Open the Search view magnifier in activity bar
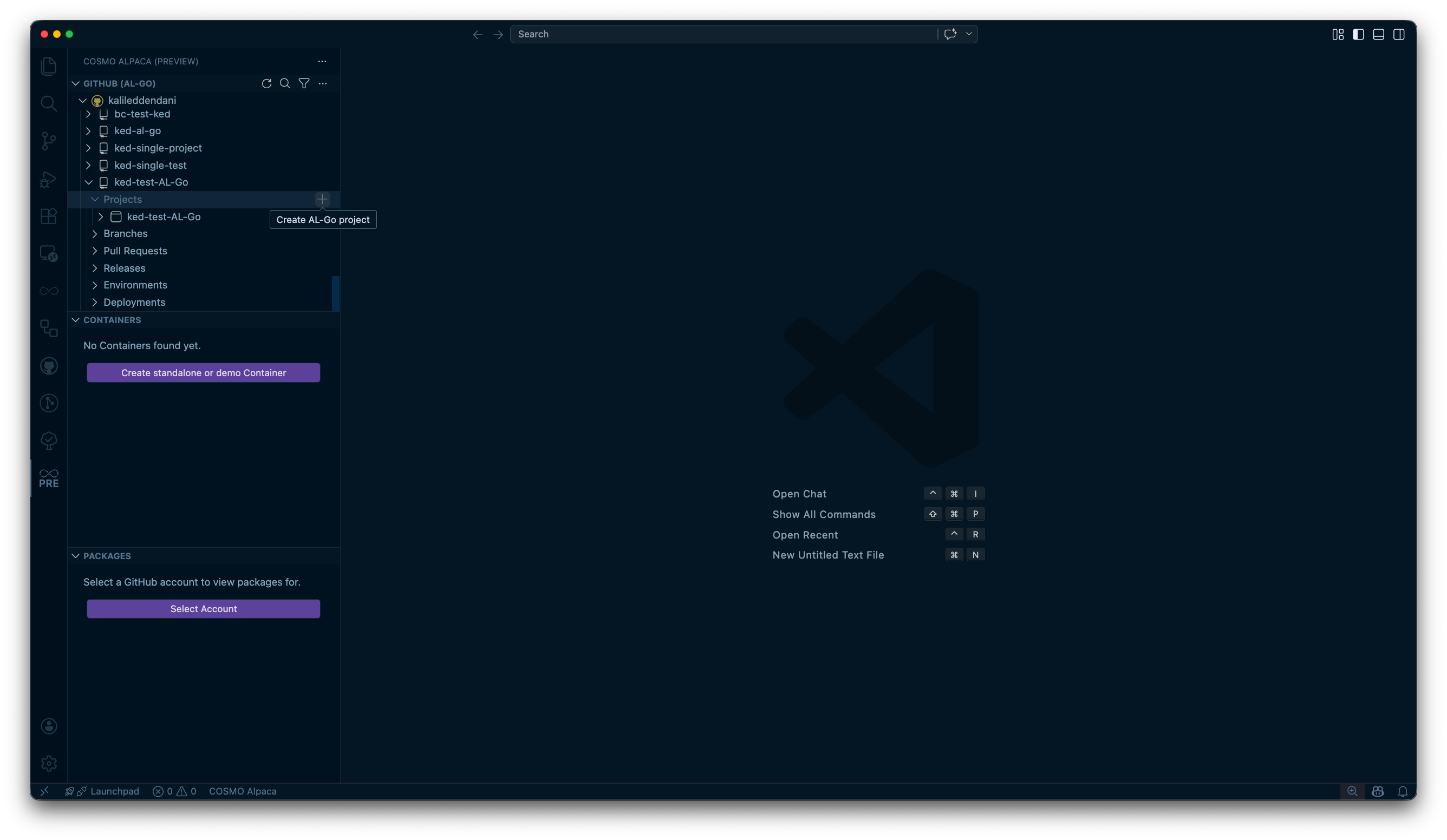This screenshot has width=1447, height=840. [x=49, y=104]
